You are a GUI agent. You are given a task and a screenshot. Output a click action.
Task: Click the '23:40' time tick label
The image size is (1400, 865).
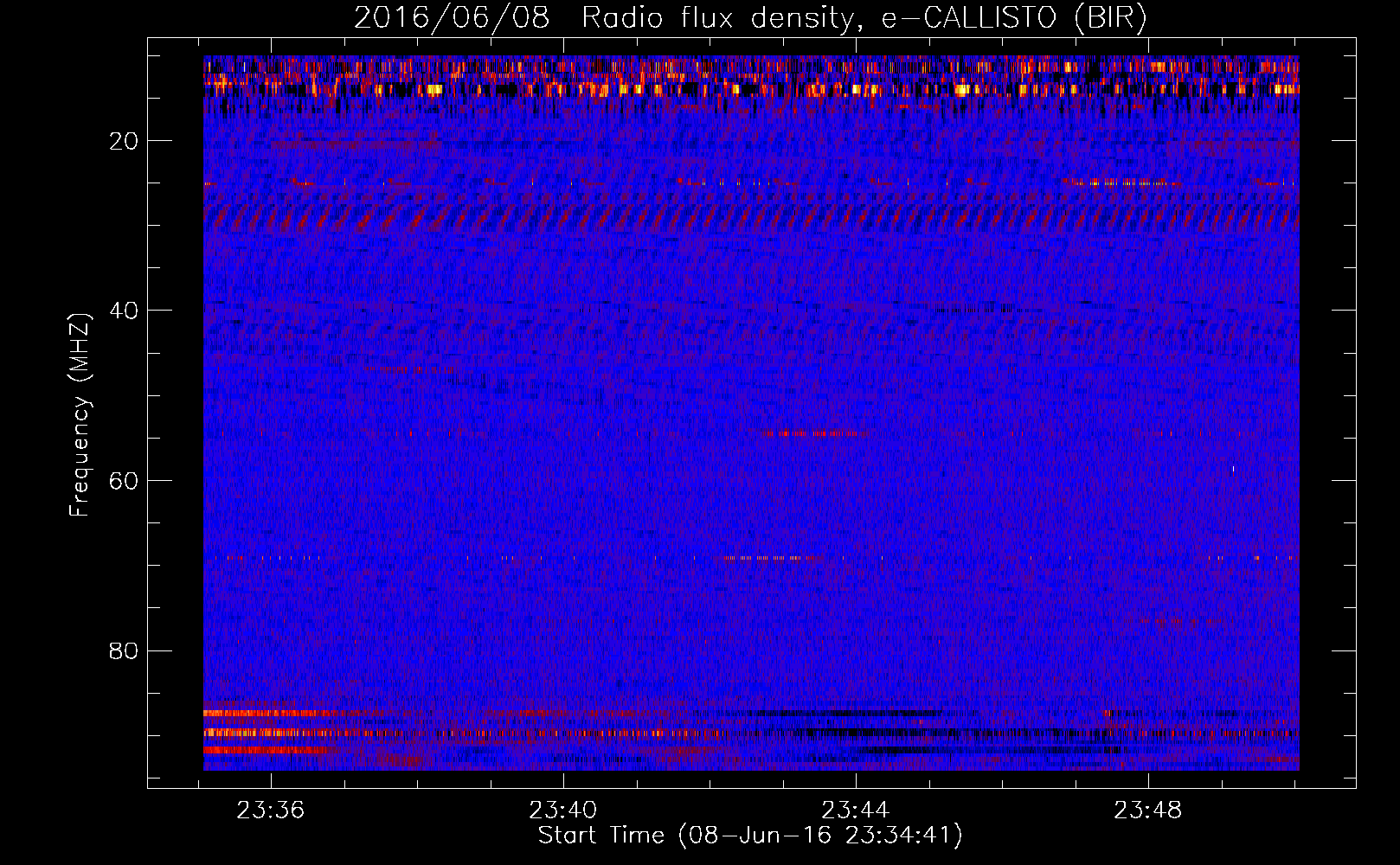coord(563,811)
